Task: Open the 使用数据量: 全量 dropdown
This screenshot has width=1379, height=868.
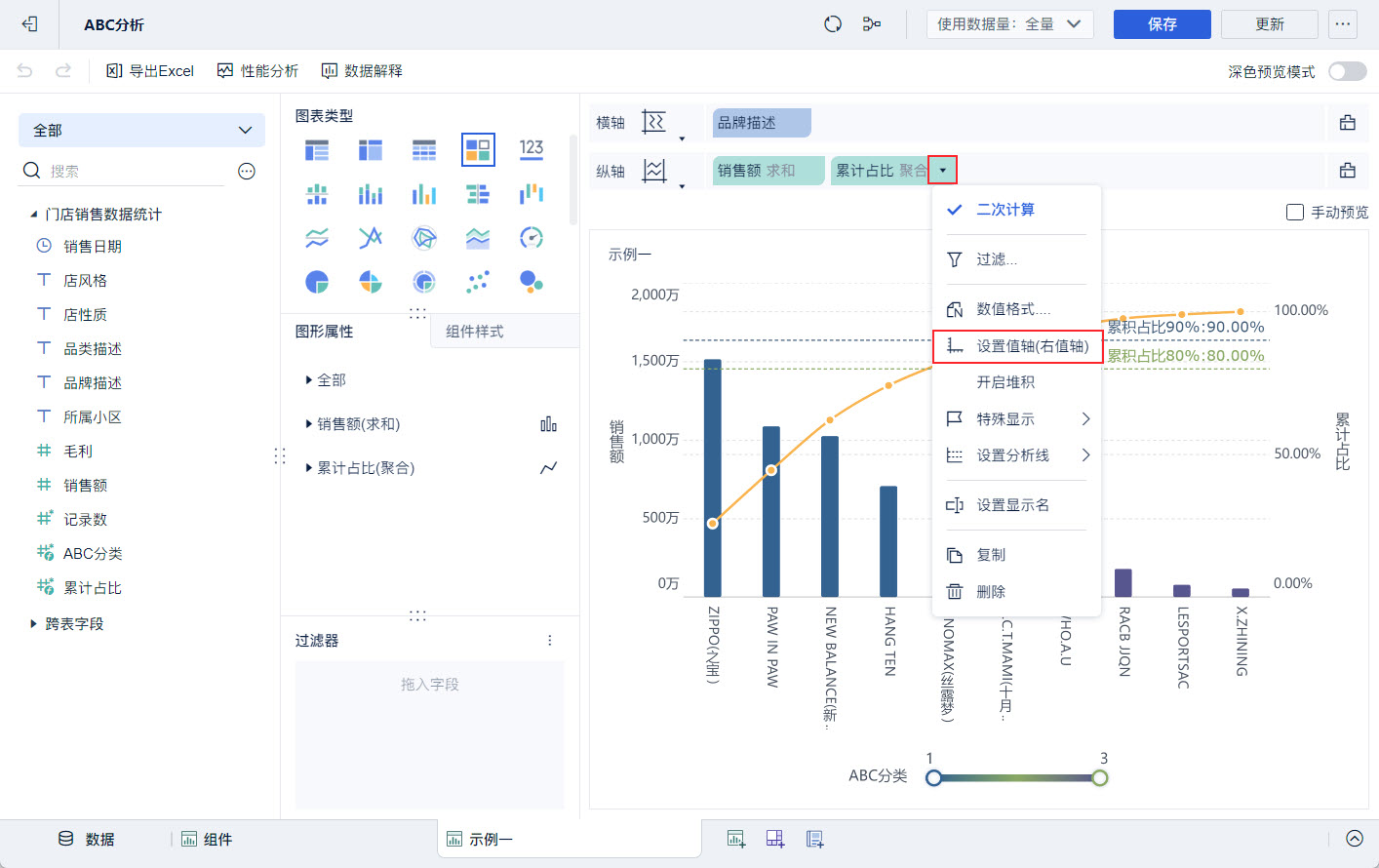Action: coord(1009,24)
